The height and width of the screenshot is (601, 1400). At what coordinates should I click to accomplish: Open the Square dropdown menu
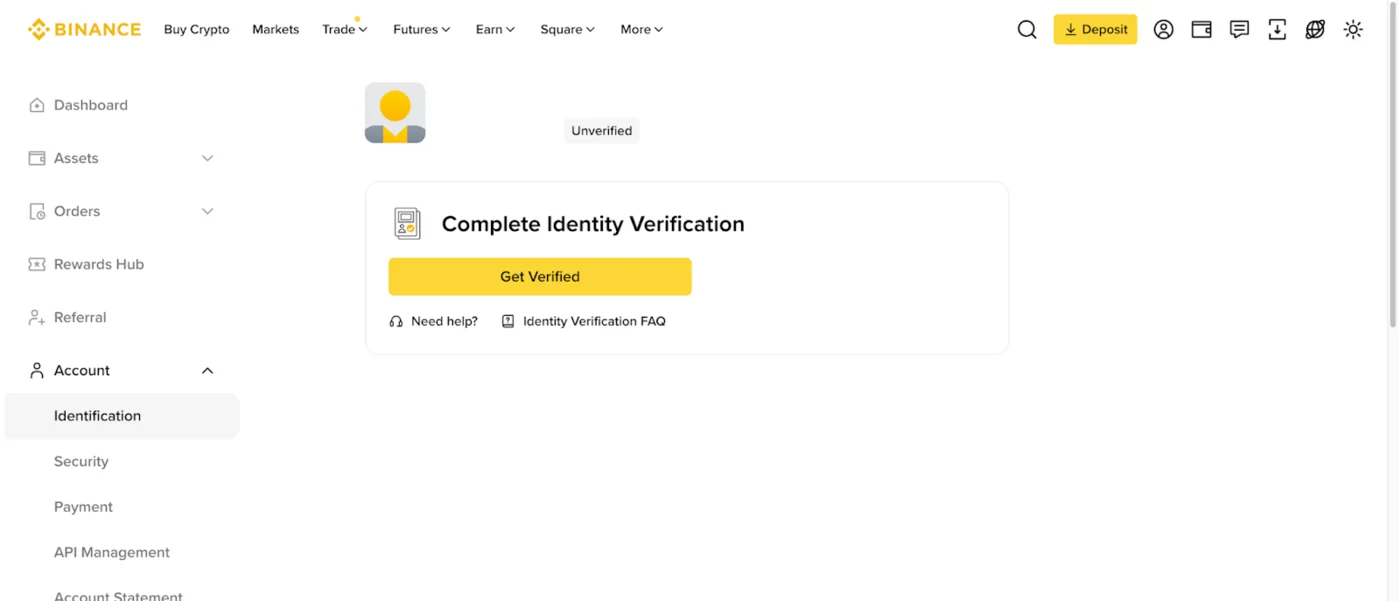(x=568, y=29)
